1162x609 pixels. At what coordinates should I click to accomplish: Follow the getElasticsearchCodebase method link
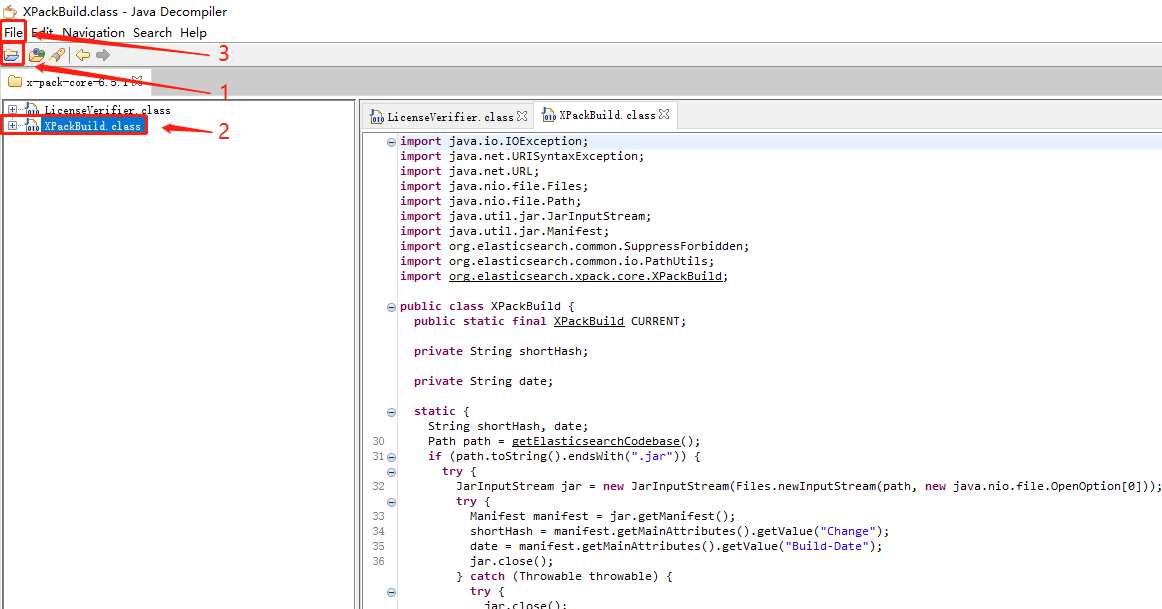pos(596,442)
